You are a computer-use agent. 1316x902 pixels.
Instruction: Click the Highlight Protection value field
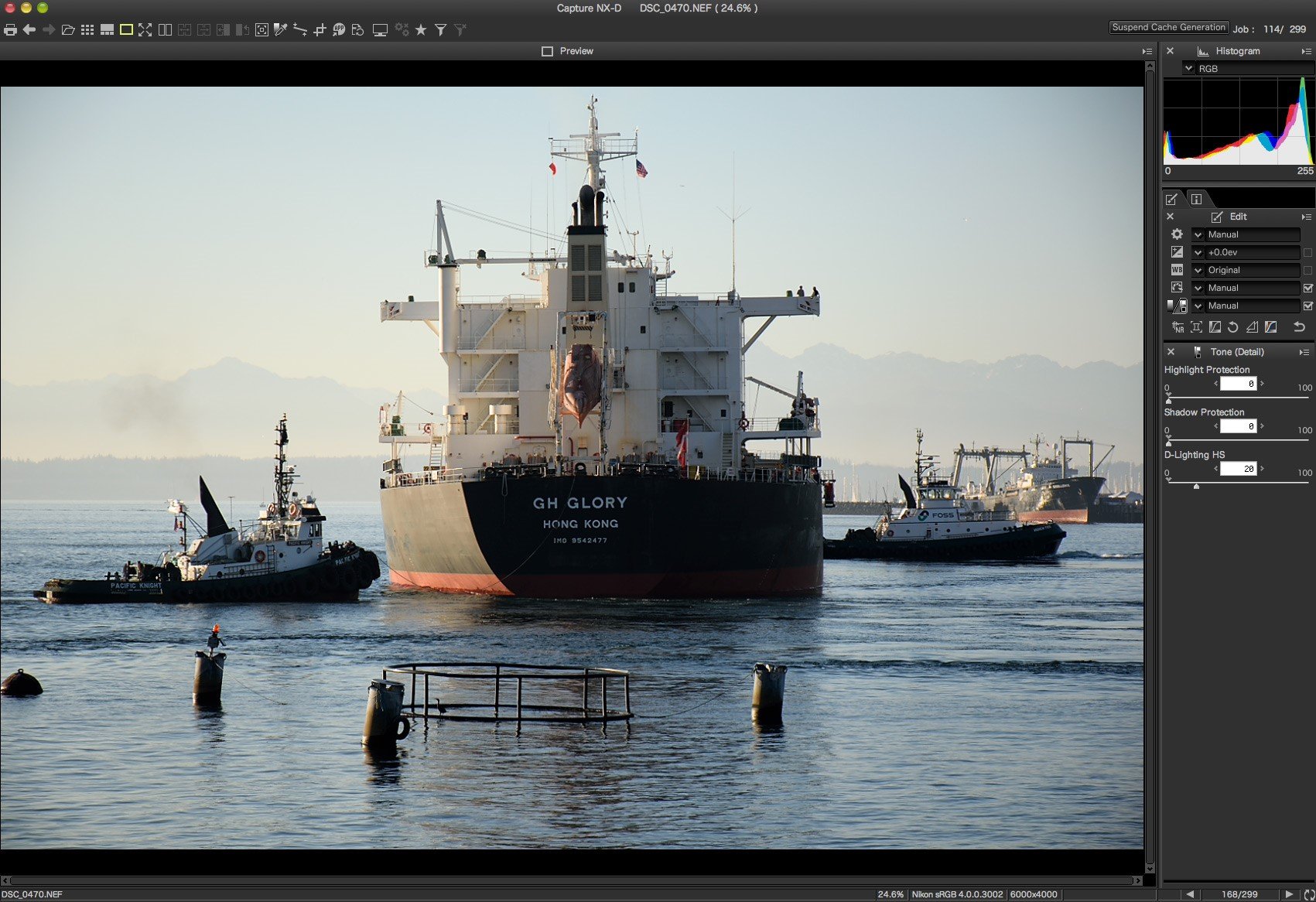pyautogui.click(x=1238, y=384)
